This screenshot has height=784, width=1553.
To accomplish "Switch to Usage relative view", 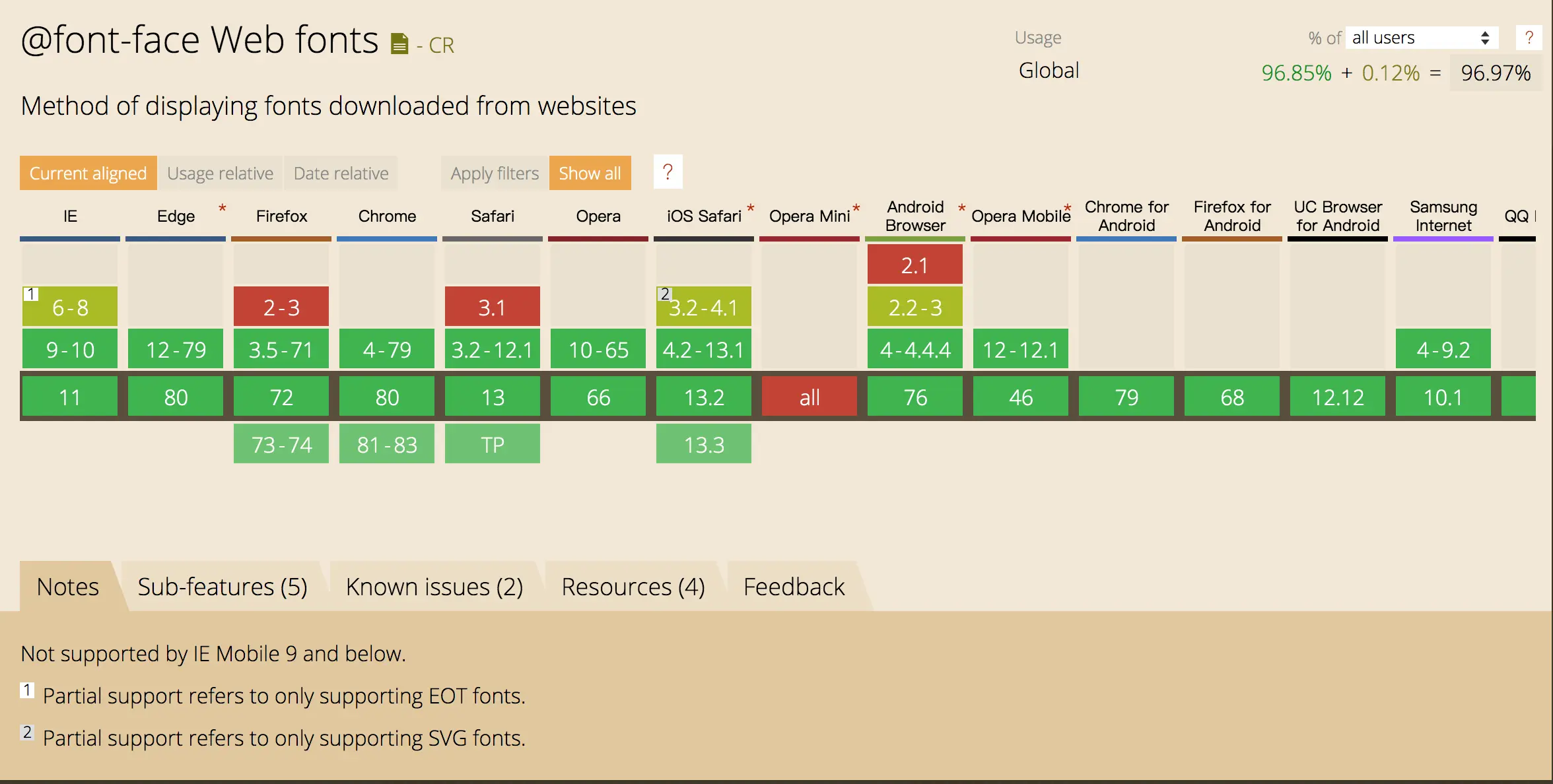I will pyautogui.click(x=220, y=173).
